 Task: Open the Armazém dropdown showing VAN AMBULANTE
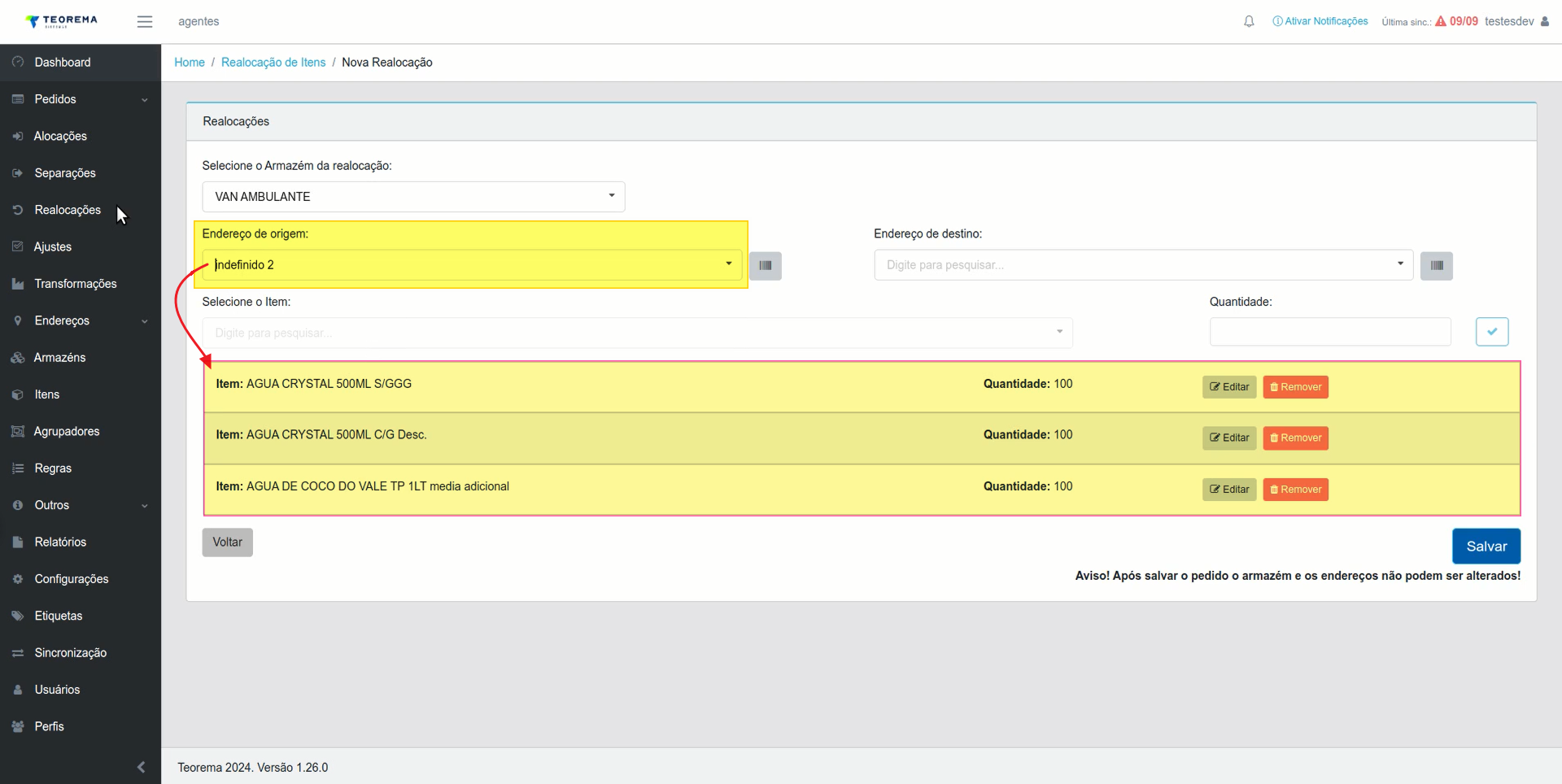pyautogui.click(x=413, y=197)
